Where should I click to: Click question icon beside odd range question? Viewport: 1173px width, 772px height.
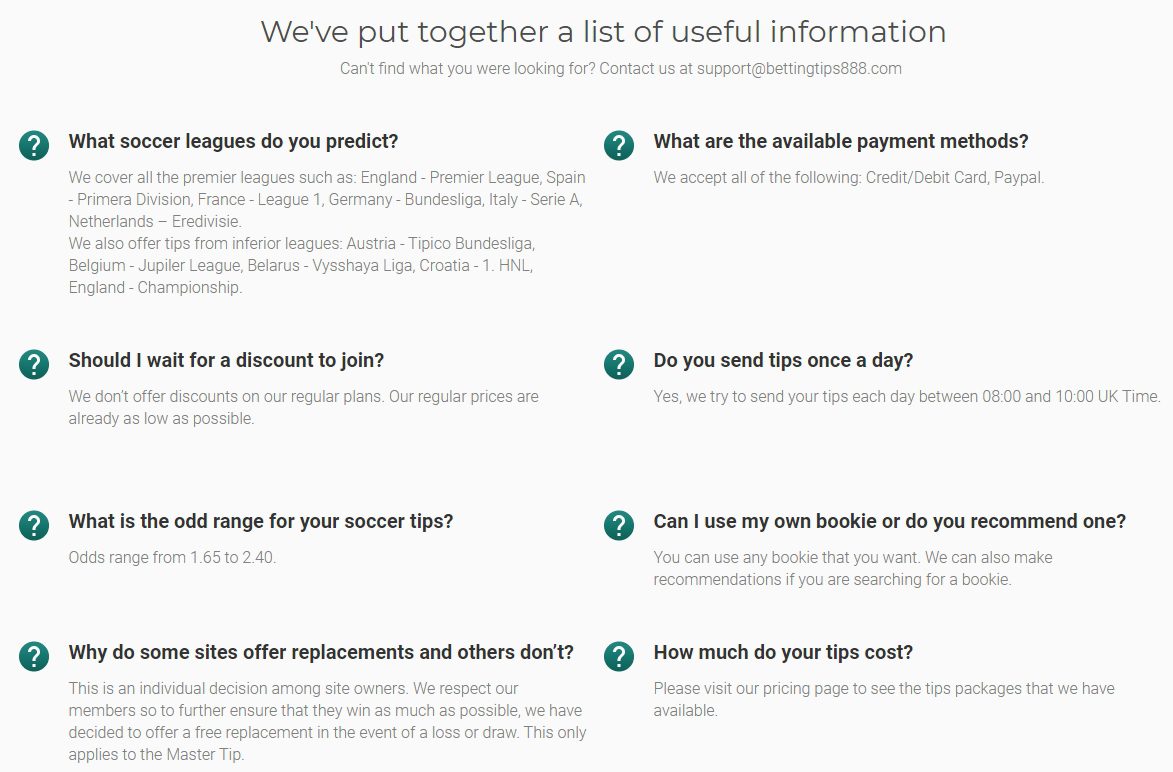pos(34,525)
